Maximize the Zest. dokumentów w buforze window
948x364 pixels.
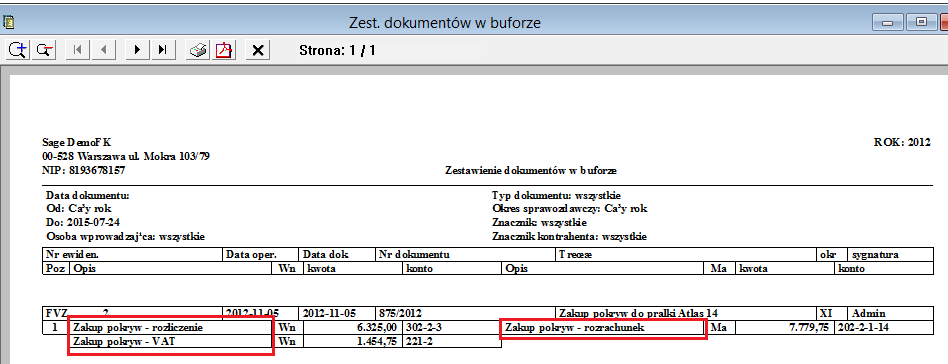[x=921, y=22]
